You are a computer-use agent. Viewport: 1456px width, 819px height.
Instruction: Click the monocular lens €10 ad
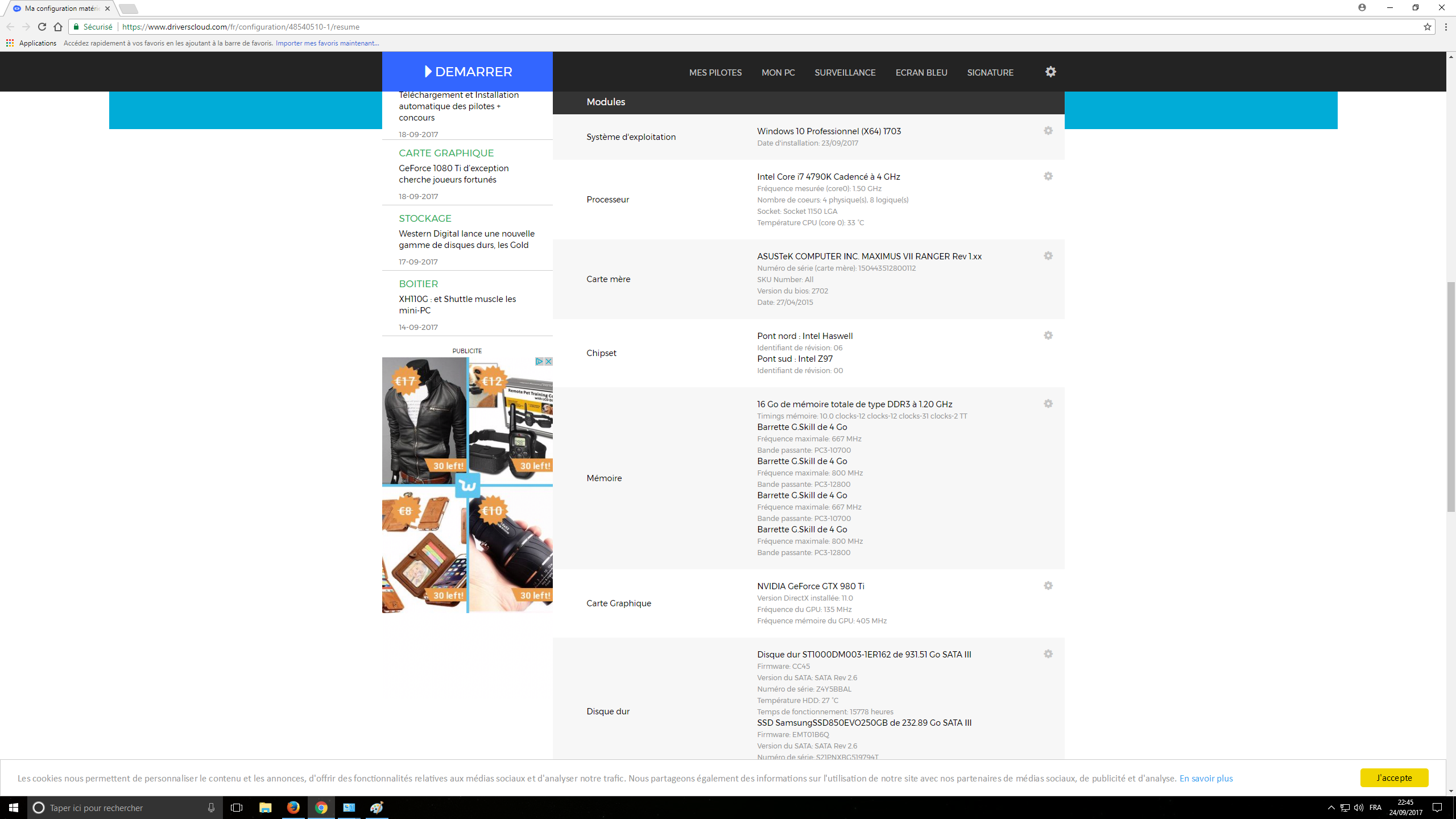point(511,549)
